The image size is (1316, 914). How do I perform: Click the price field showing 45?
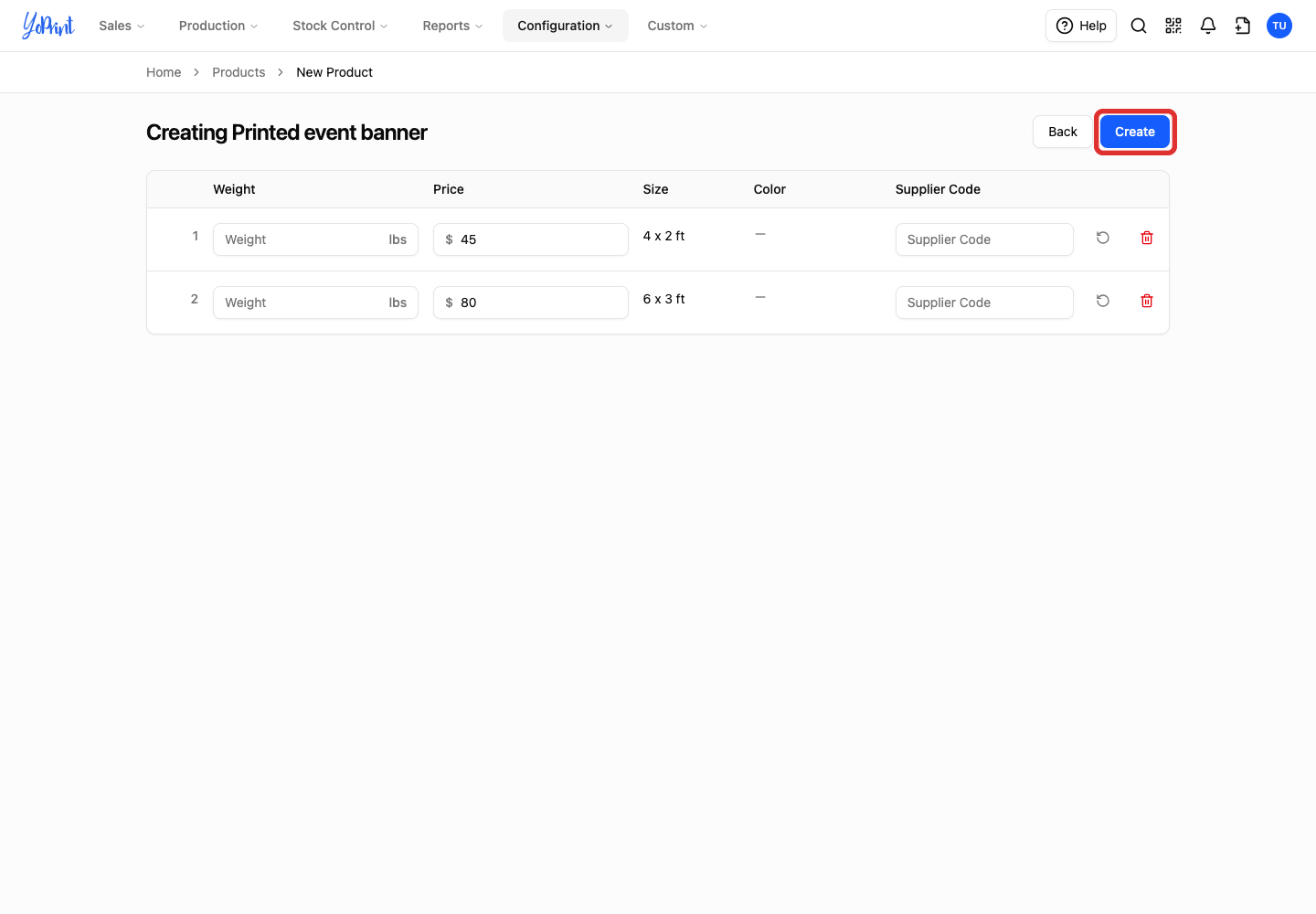[x=531, y=239]
